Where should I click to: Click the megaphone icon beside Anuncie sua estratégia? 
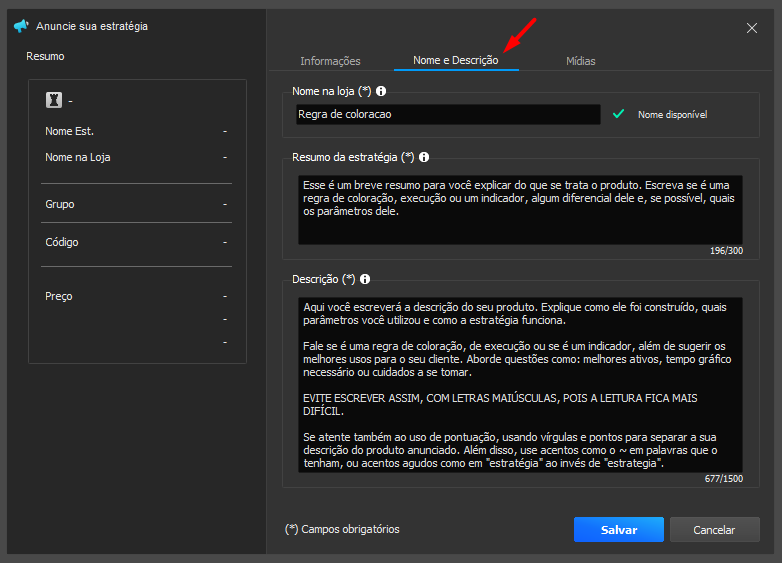click(x=21, y=26)
